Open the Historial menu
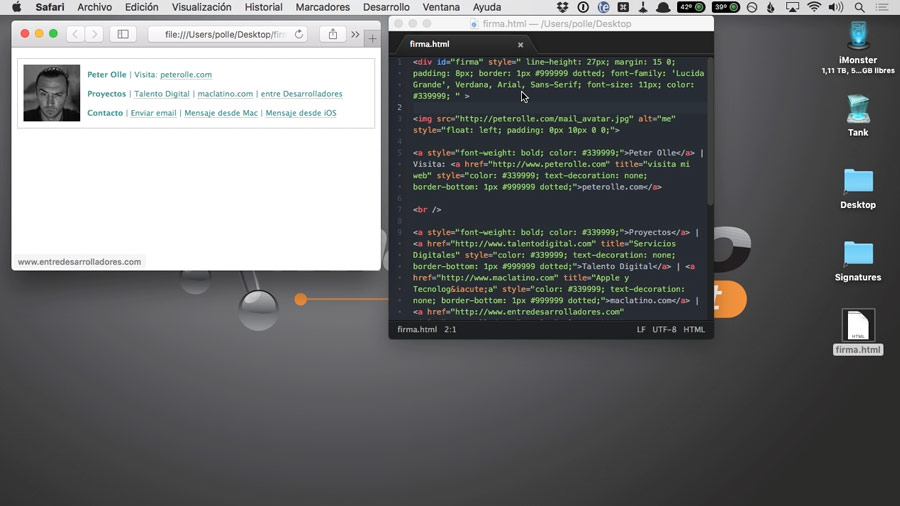 coord(263,7)
